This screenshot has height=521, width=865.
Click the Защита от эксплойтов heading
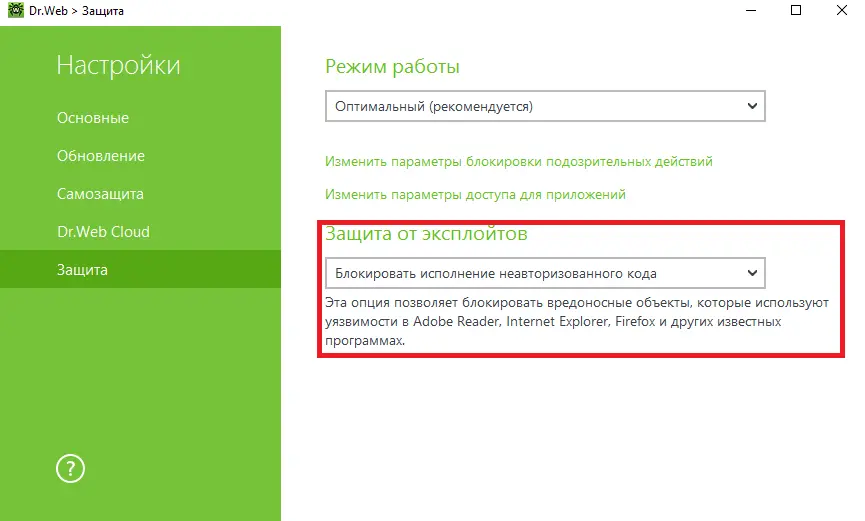coord(426,234)
